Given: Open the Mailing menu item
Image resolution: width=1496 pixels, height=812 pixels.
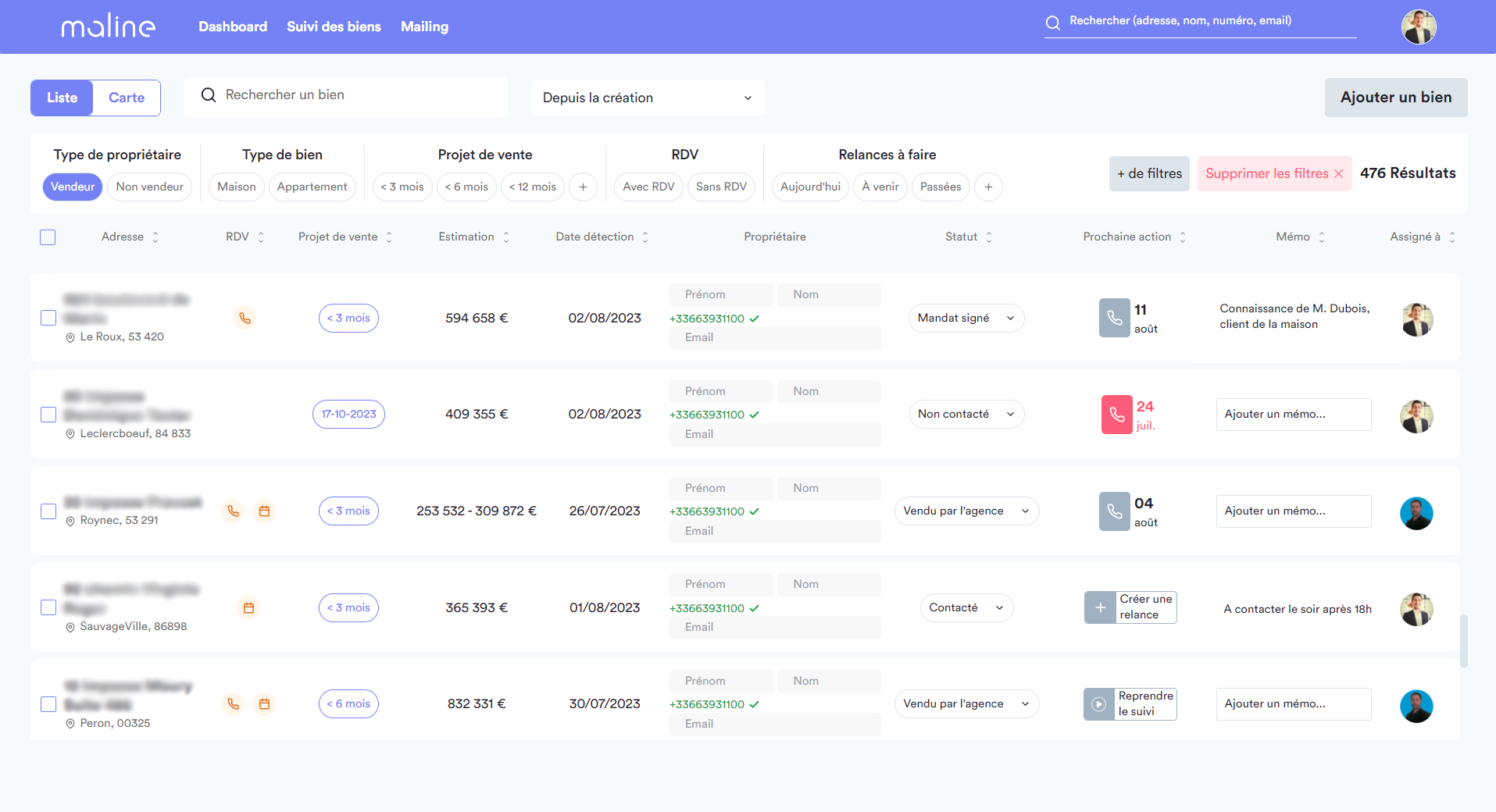Looking at the screenshot, I should pos(424,26).
